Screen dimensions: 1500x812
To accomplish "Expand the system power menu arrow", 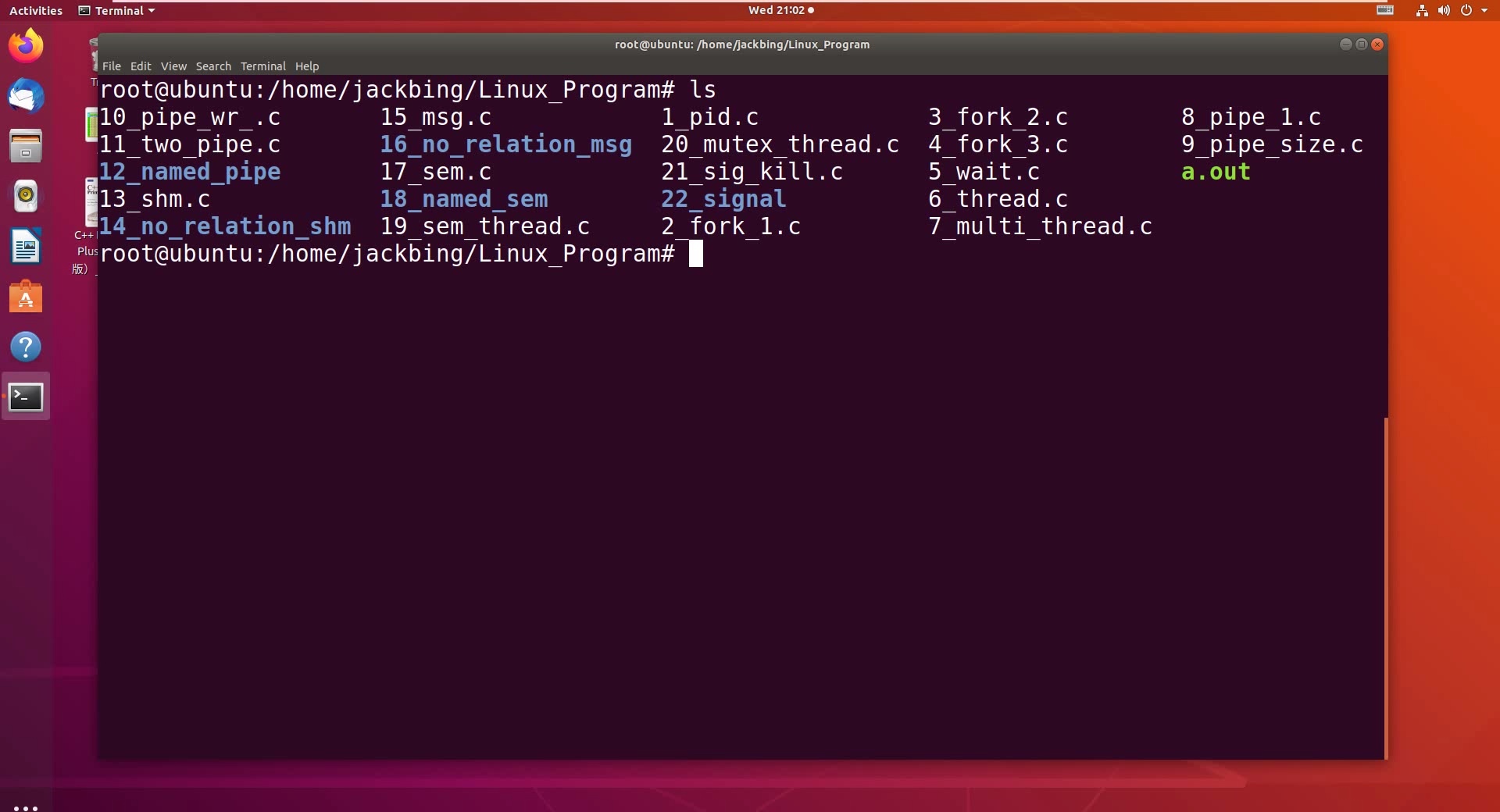I will 1484,11.
